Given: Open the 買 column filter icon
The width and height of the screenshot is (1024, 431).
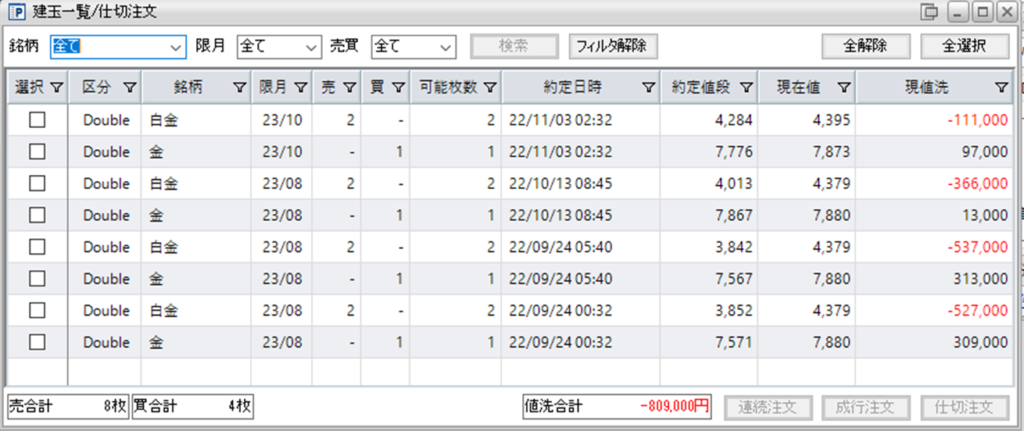Looking at the screenshot, I should (x=398, y=88).
